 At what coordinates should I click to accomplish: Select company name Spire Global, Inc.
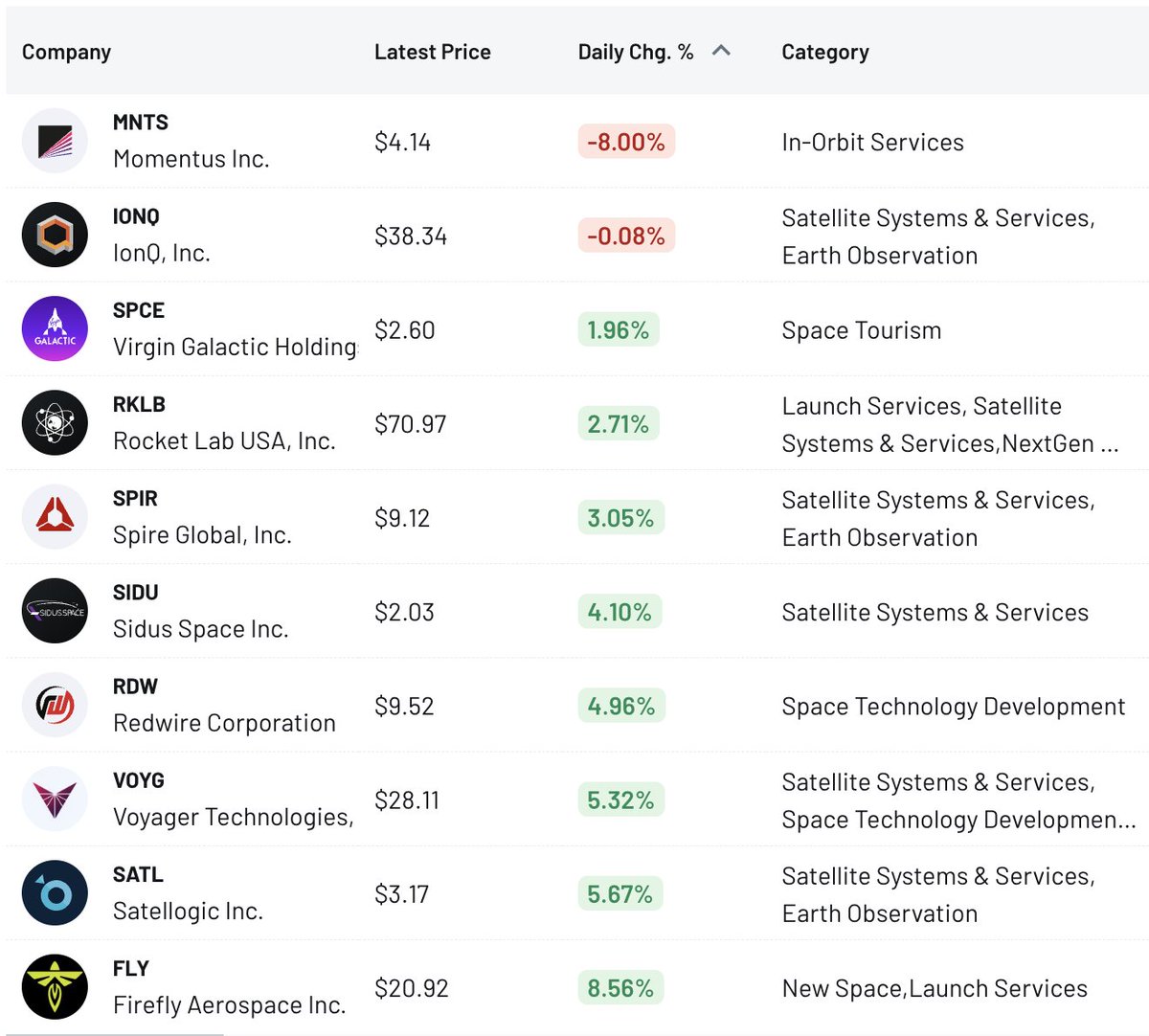(202, 535)
